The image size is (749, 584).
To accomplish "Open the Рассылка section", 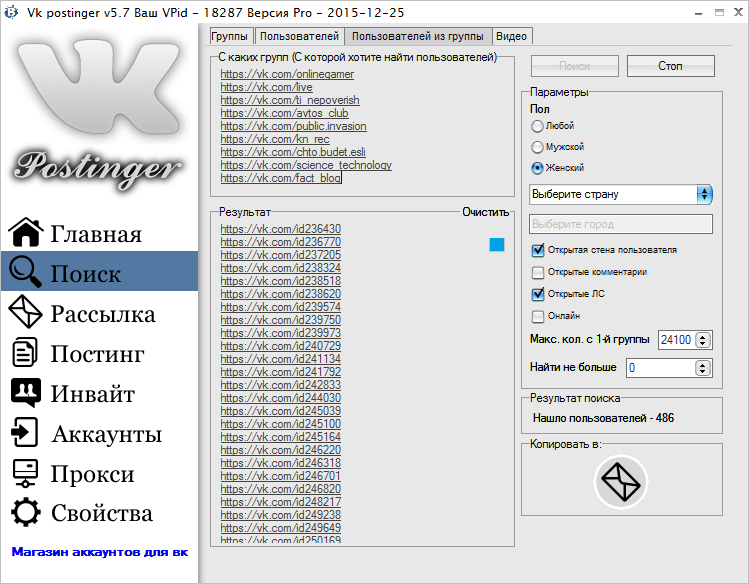I will pos(103,313).
